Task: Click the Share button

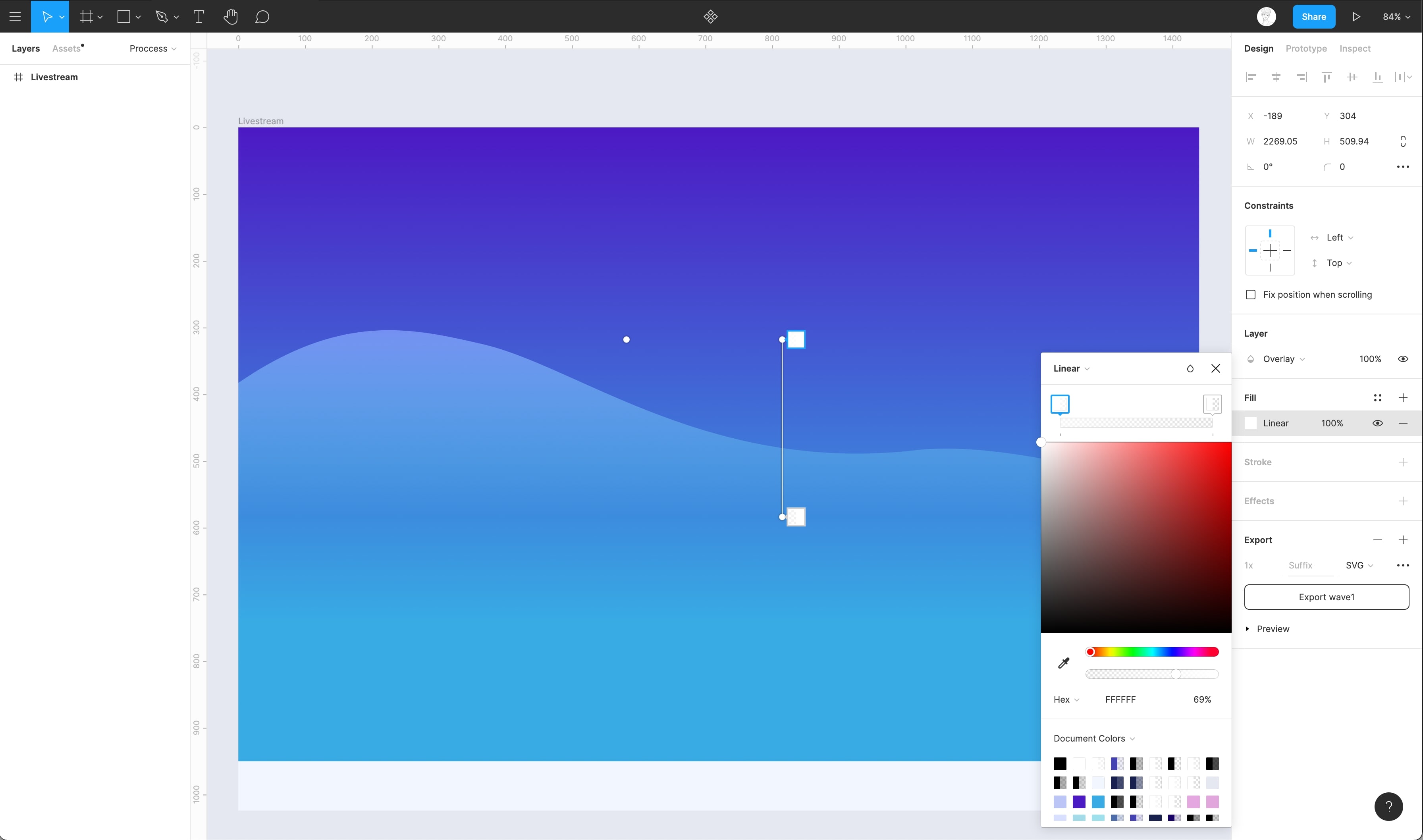Action: pyautogui.click(x=1314, y=16)
